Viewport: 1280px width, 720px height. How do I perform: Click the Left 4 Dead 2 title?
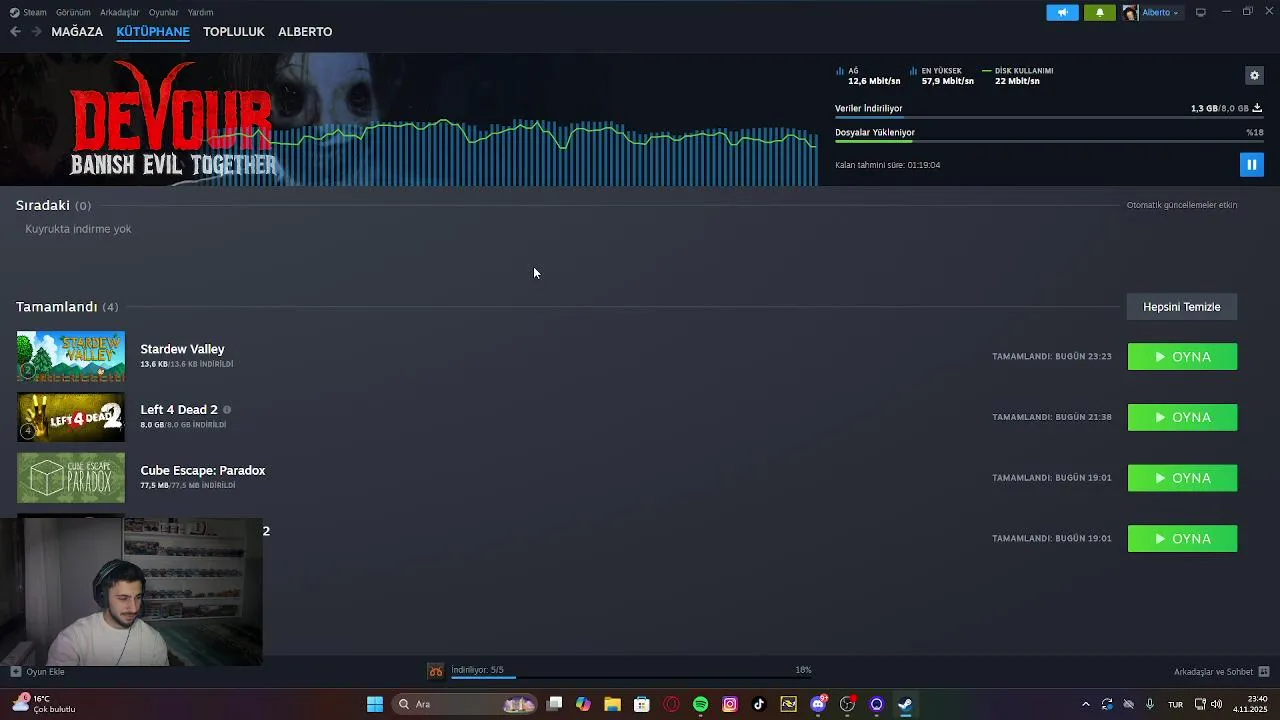pyautogui.click(x=179, y=410)
